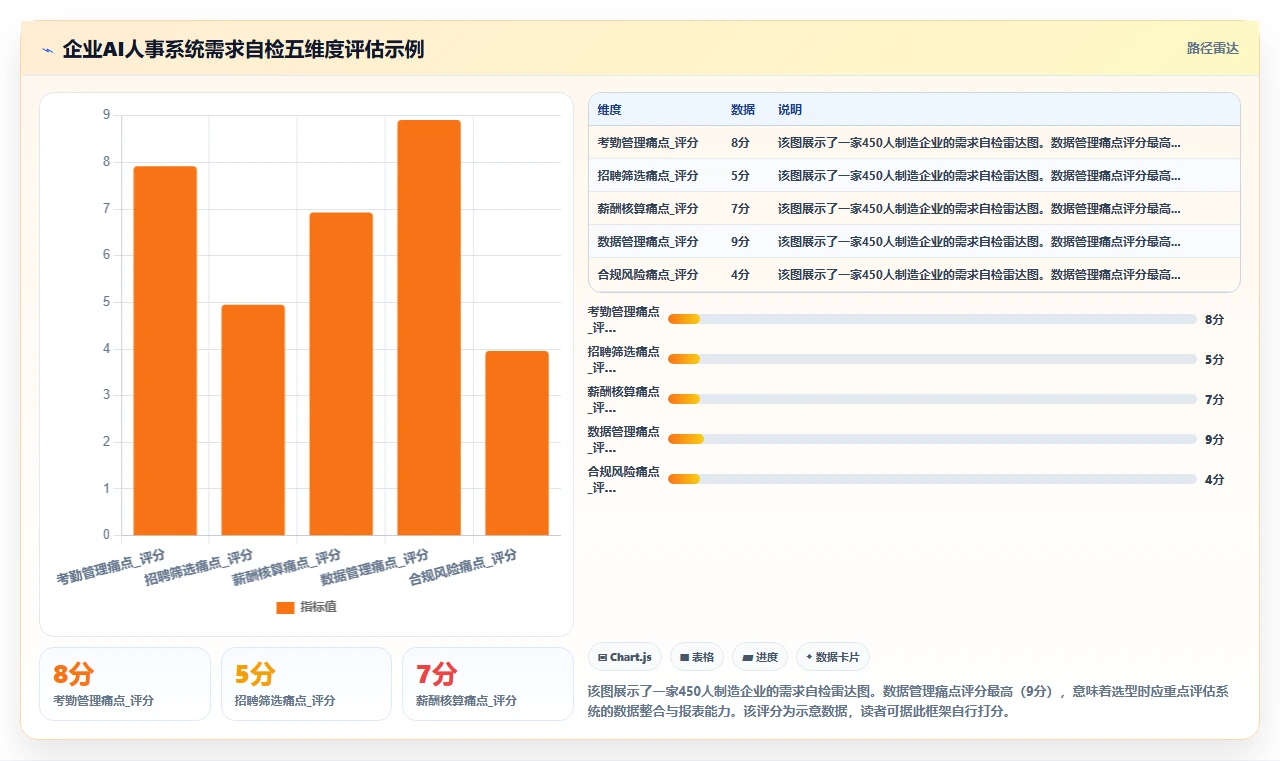This screenshot has width=1280, height=761.
Task: Open the 5分 招聘筛选痛点 data card
Action: click(x=306, y=684)
